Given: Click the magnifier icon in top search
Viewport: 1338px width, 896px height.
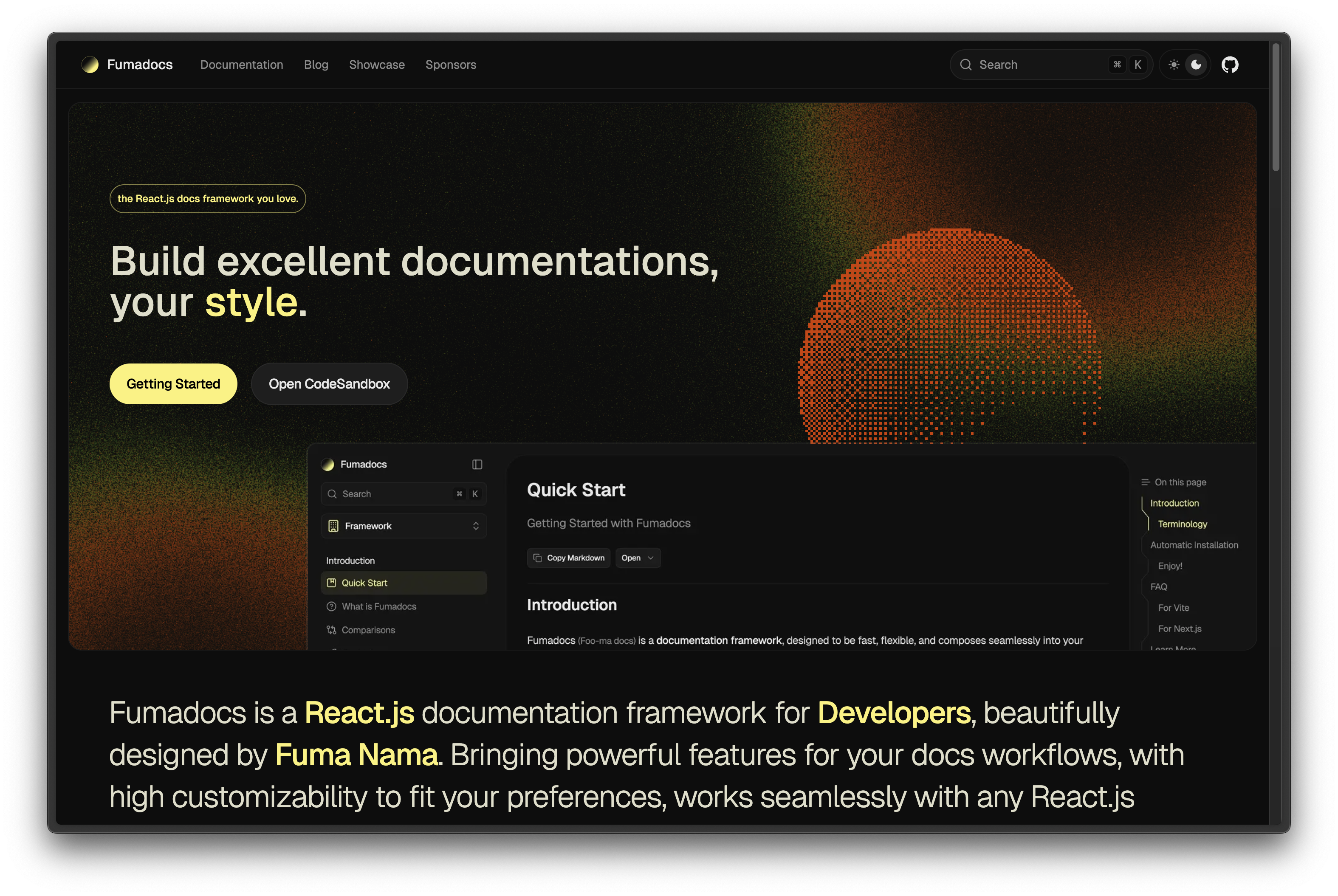Looking at the screenshot, I should click(965, 65).
